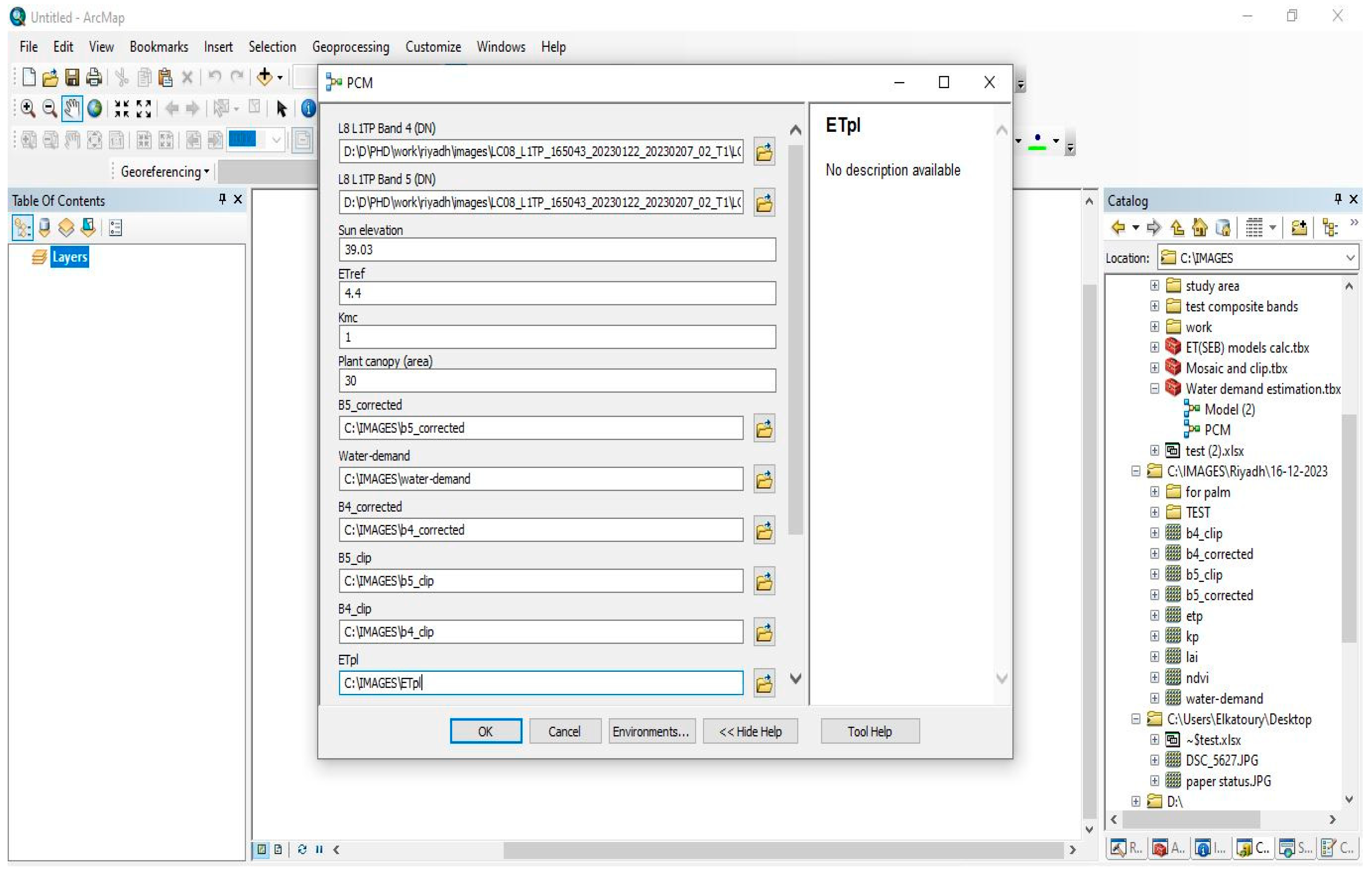Image resolution: width=1372 pixels, height=875 pixels.
Task: Click the Identify info tool
Action: click(308, 108)
